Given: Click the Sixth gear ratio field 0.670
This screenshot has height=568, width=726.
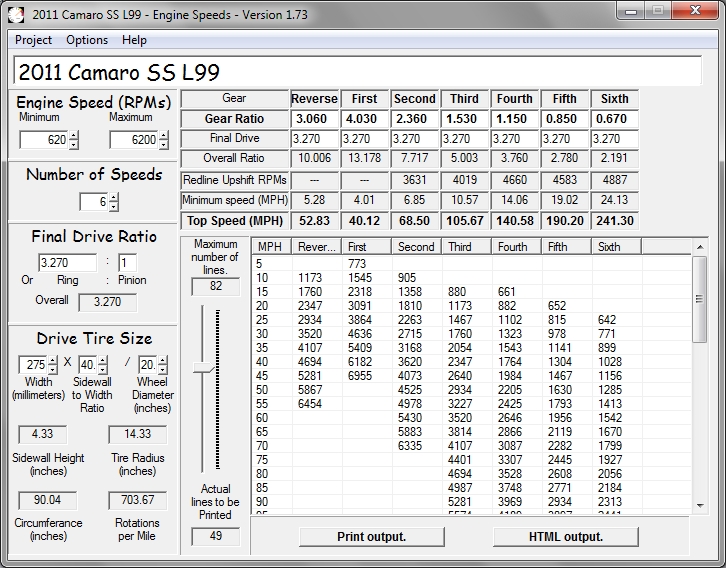Looking at the screenshot, I should point(613,118).
